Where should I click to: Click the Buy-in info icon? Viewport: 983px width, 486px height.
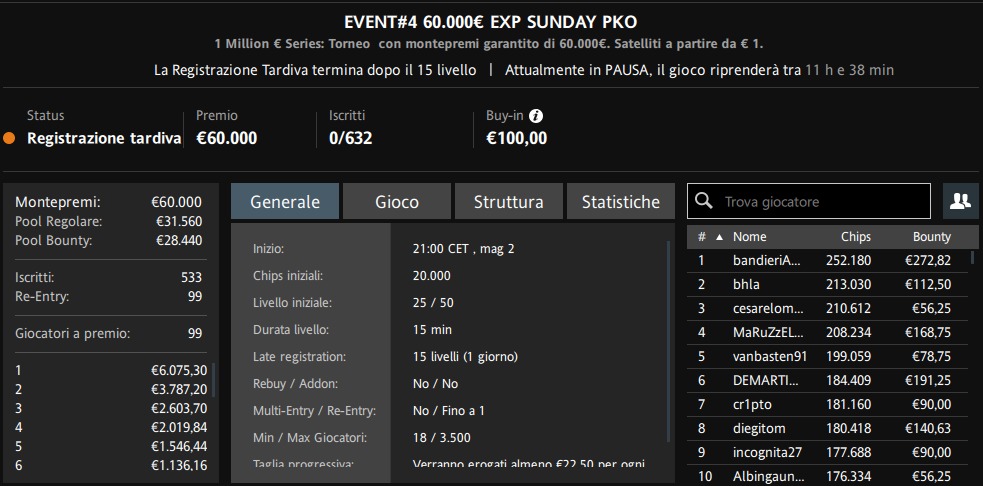535,116
